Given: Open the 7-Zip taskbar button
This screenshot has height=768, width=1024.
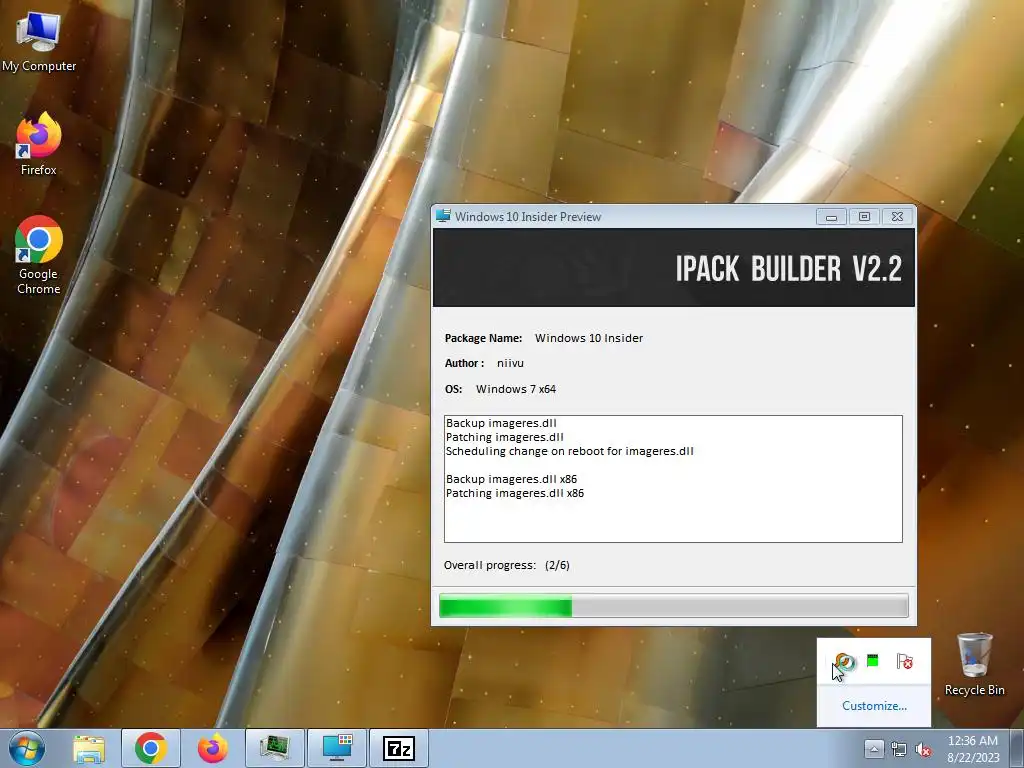Looking at the screenshot, I should [x=399, y=748].
